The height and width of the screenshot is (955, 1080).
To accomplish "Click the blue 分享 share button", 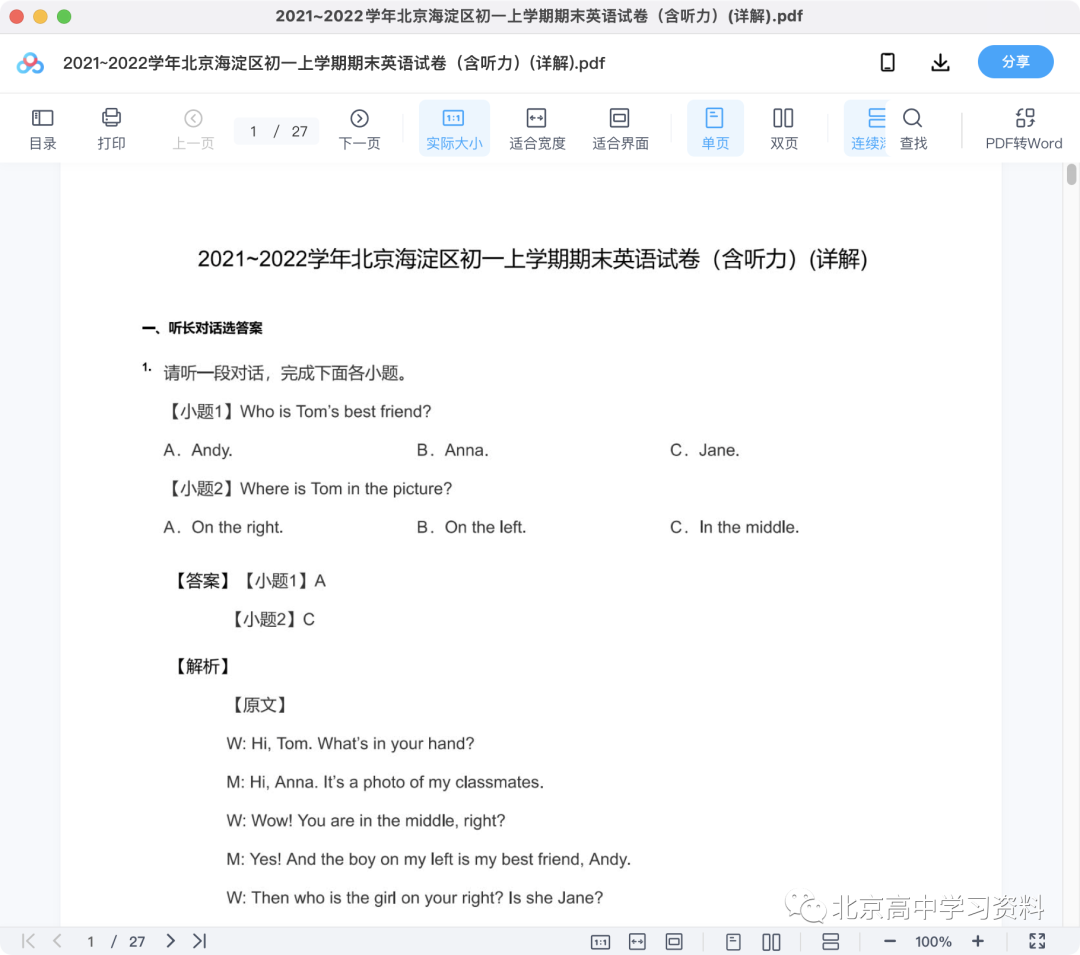I will (x=1015, y=62).
